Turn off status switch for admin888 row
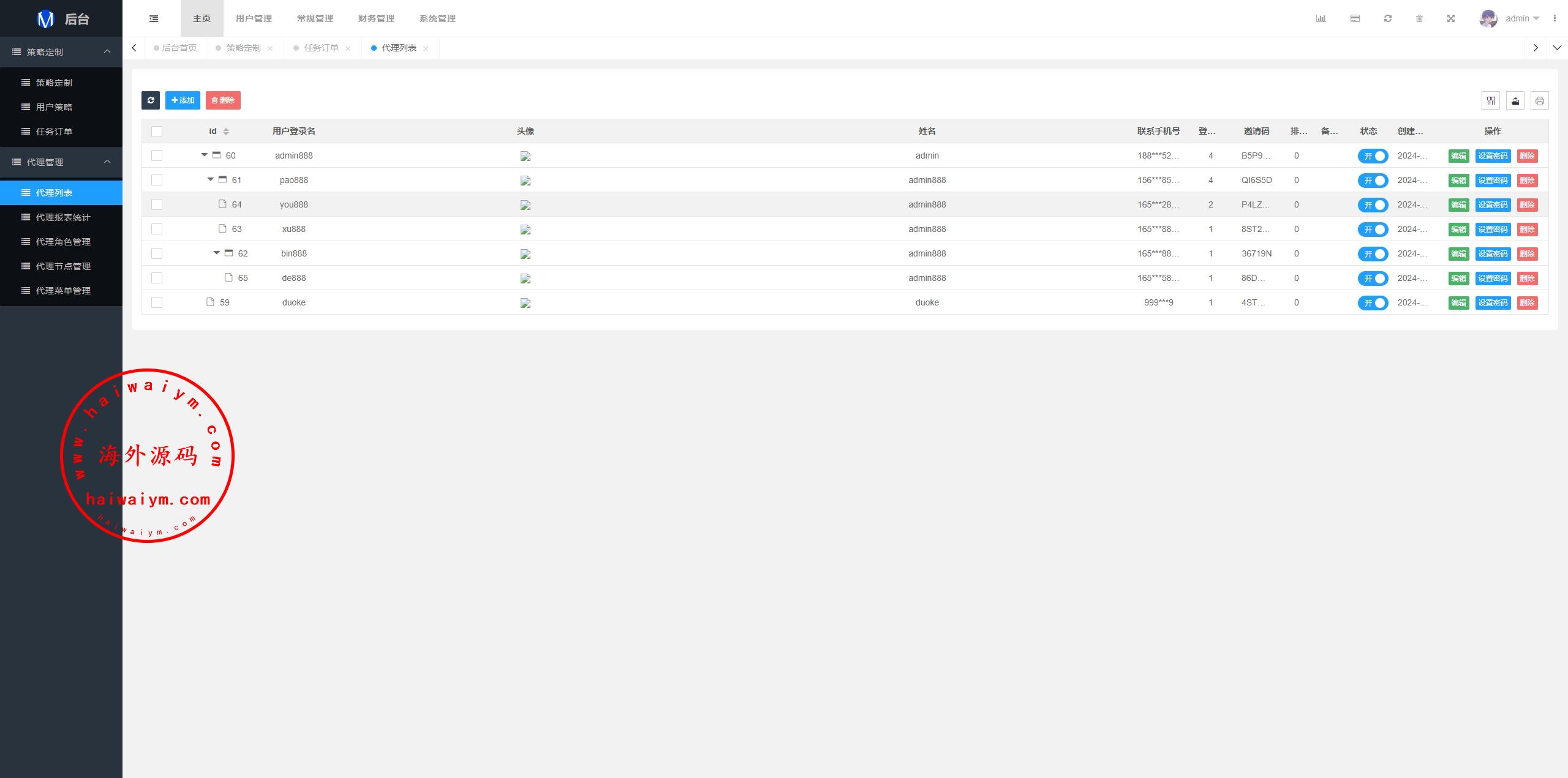The width and height of the screenshot is (1568, 778). click(1373, 156)
